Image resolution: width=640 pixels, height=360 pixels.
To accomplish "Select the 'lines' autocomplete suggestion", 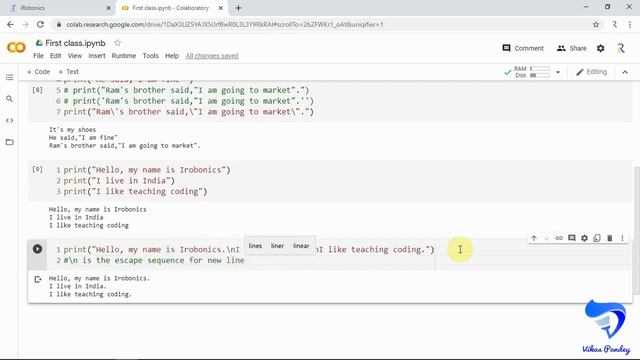I will (x=255, y=246).
